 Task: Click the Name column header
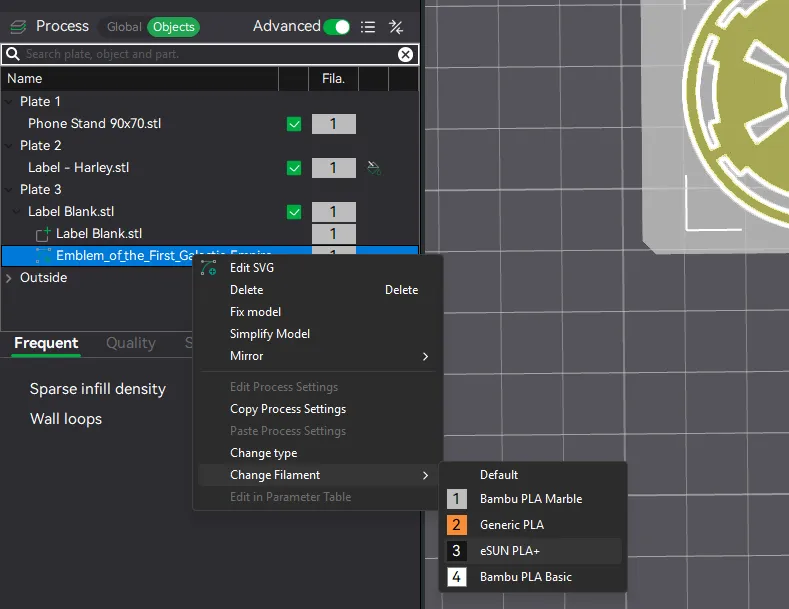pos(25,79)
